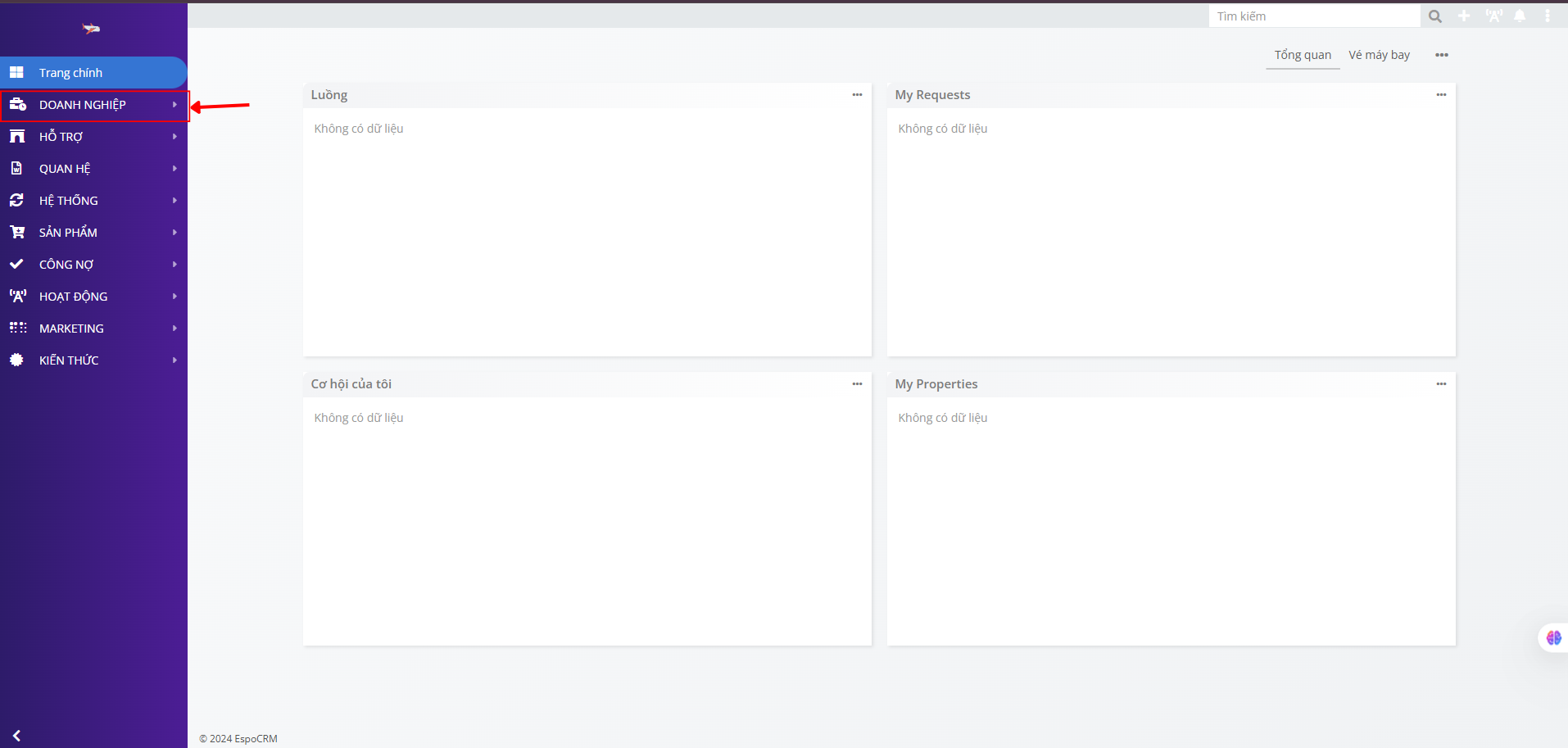1568x748 pixels.
Task: Click the activity stream icon in top bar
Action: coord(1493,16)
